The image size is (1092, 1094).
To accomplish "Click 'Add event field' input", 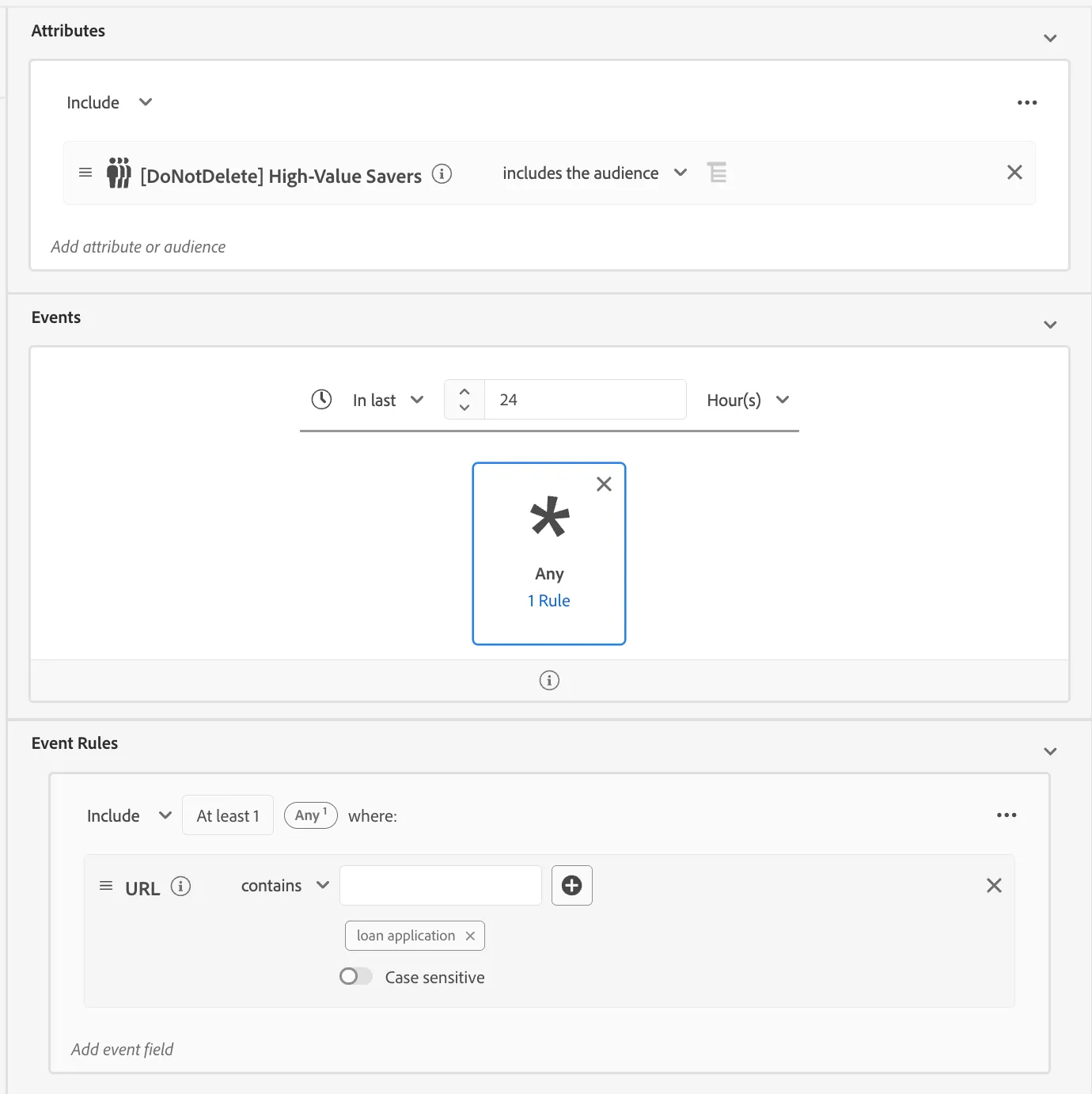I will tap(123, 1050).
